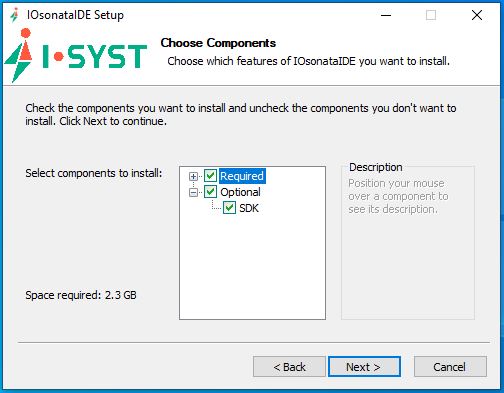
Task: Select the Required tree item label
Action: point(242,176)
